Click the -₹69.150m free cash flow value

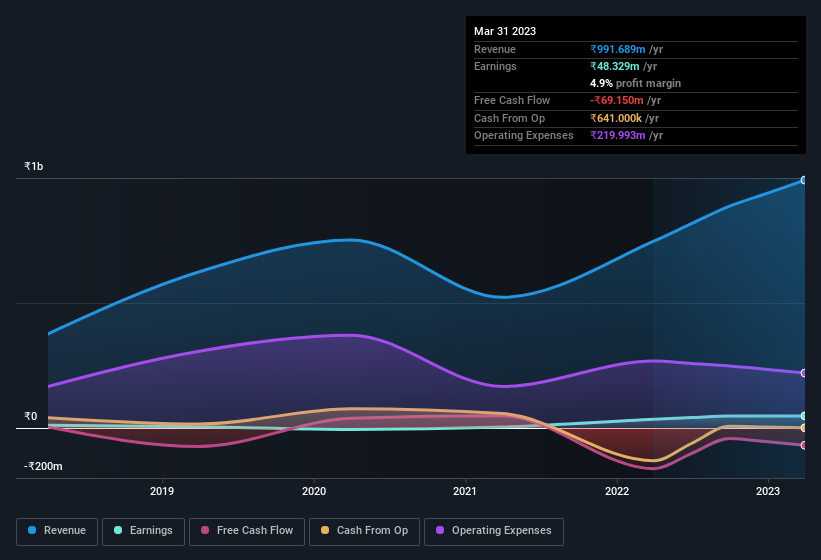[616, 100]
